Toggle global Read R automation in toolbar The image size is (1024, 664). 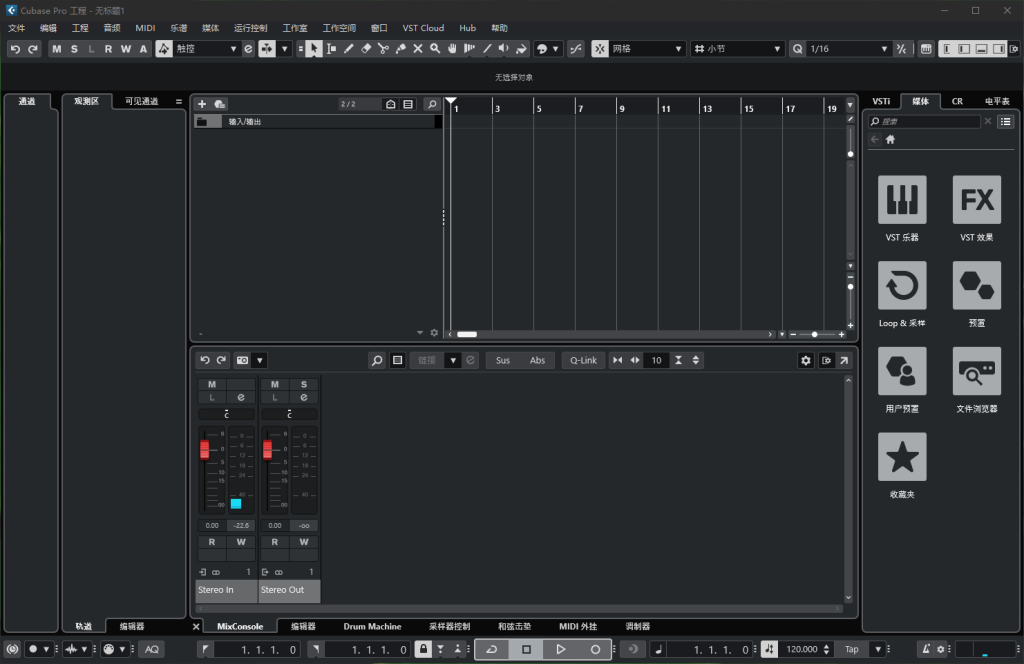[x=108, y=49]
